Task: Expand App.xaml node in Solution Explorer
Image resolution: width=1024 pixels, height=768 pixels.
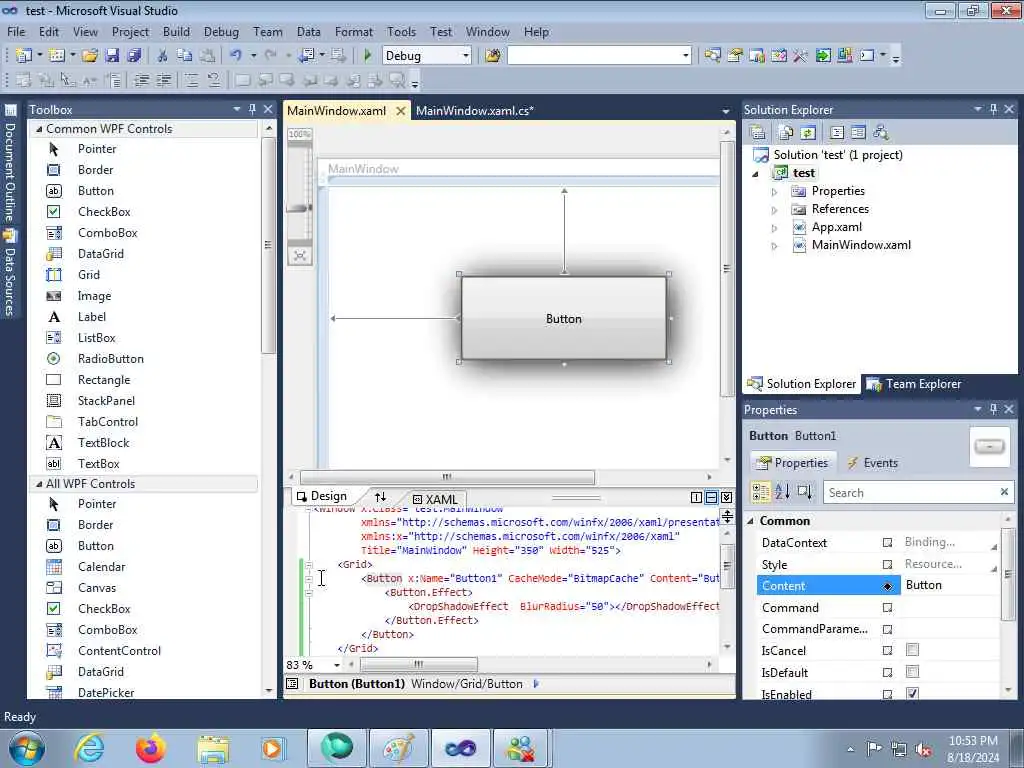Action: coord(775,229)
